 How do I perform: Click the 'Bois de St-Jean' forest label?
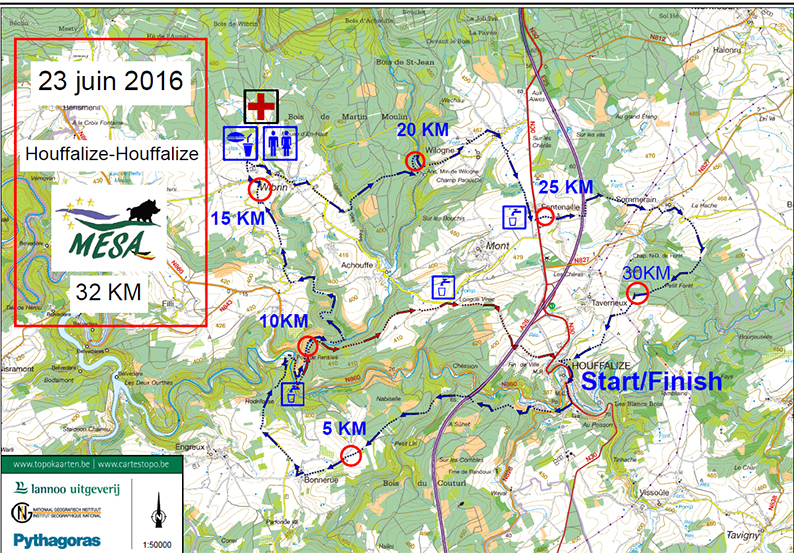coord(405,62)
